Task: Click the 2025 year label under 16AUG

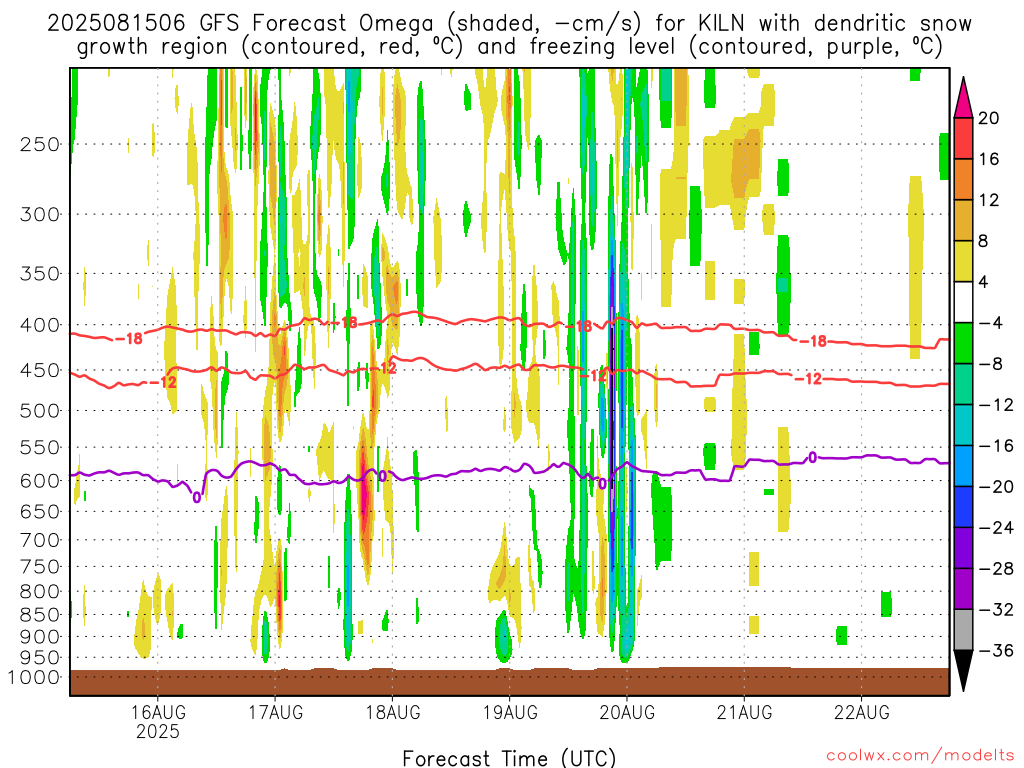Action: [157, 731]
